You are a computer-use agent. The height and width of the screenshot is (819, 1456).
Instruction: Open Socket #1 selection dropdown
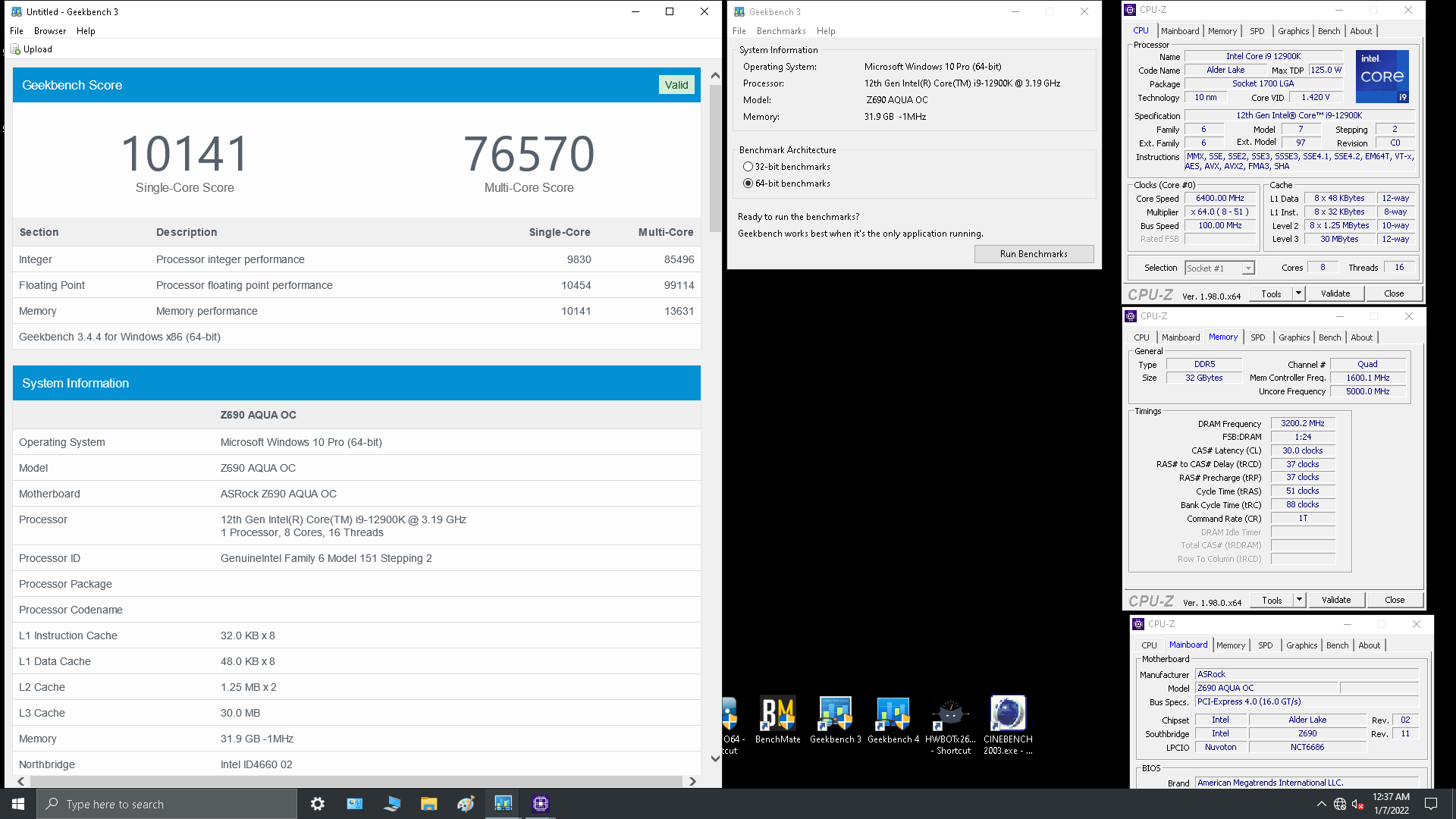(1219, 268)
